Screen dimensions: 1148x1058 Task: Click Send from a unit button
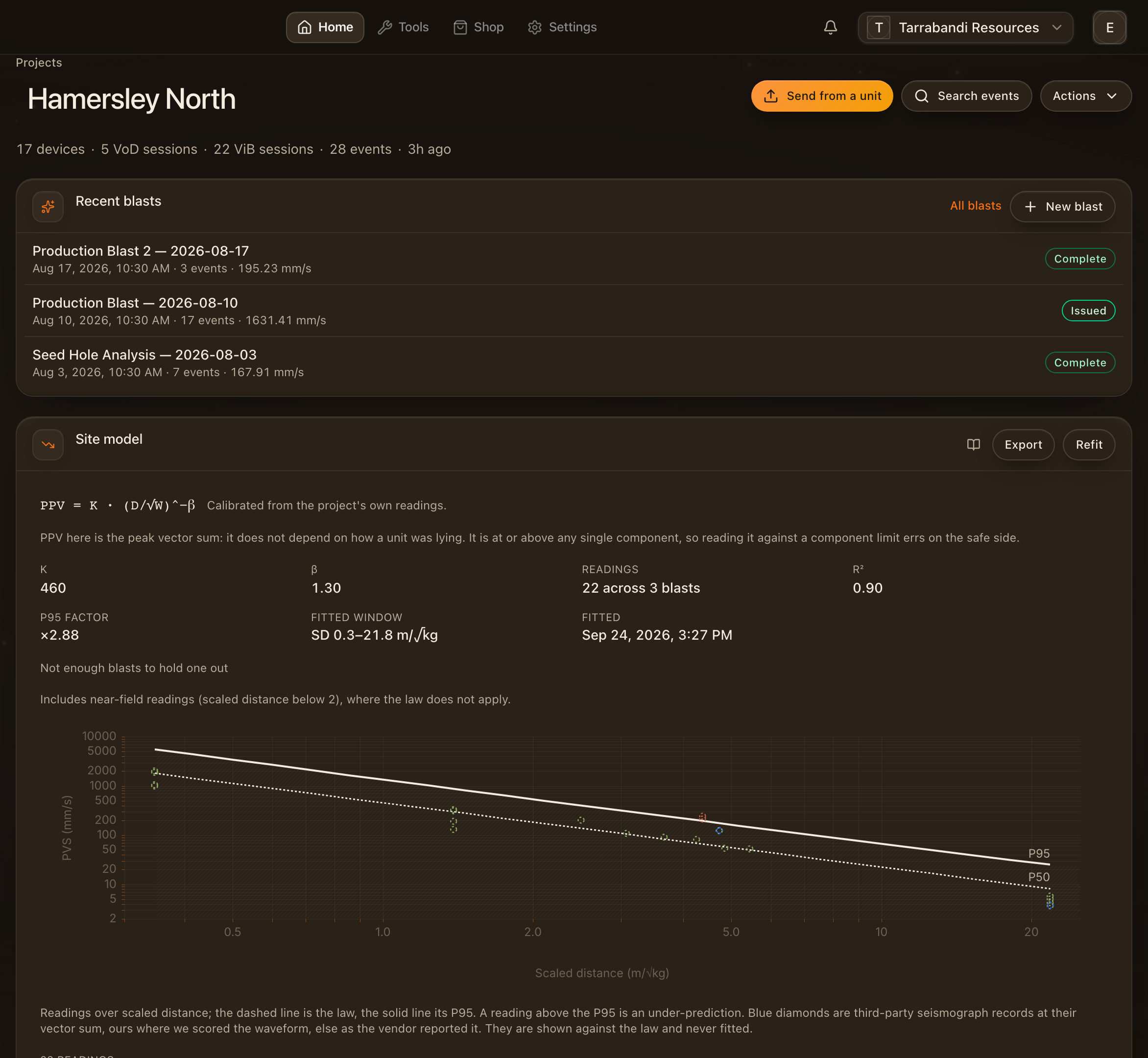pos(822,96)
